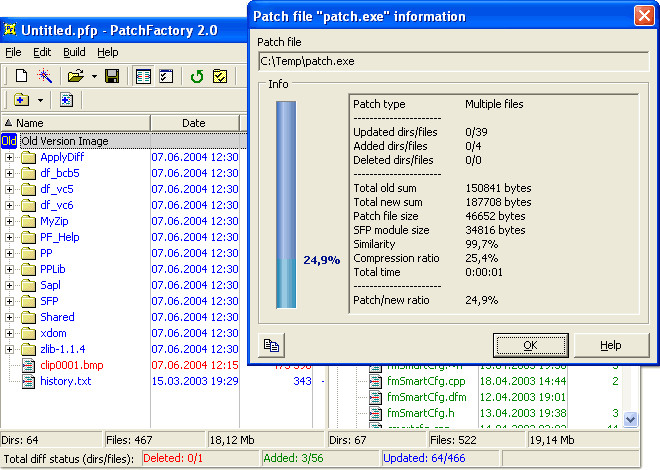Click the '46652 bytes' patch file size value

click(495, 216)
